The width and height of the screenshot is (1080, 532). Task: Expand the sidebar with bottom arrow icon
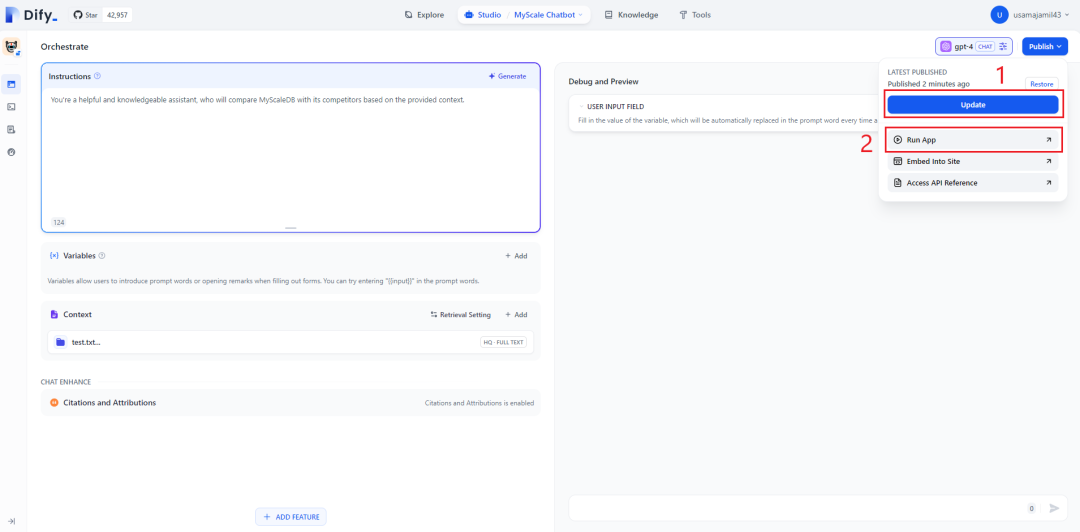pyautogui.click(x=12, y=521)
